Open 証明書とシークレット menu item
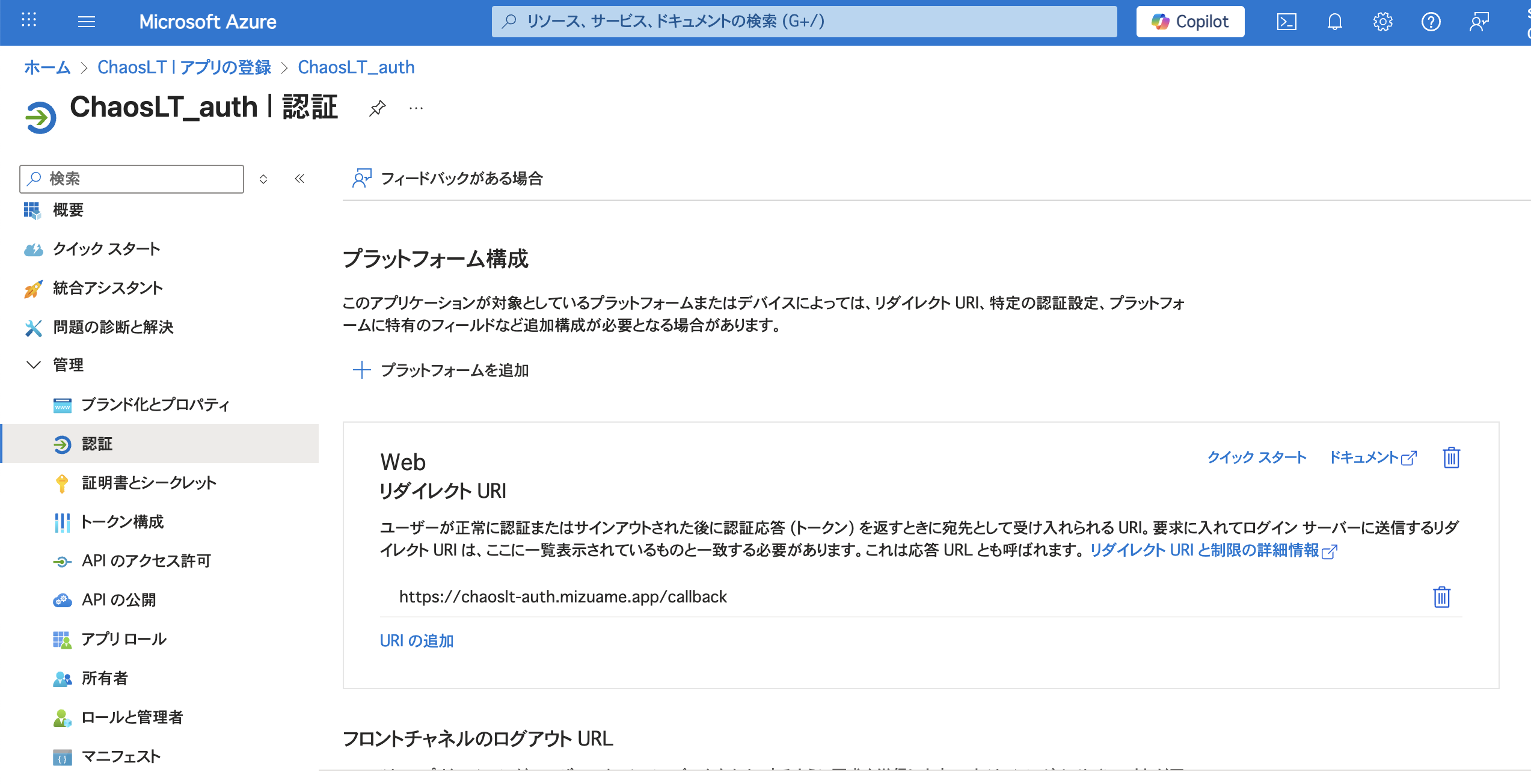Image resolution: width=1531 pixels, height=784 pixels. pos(149,483)
